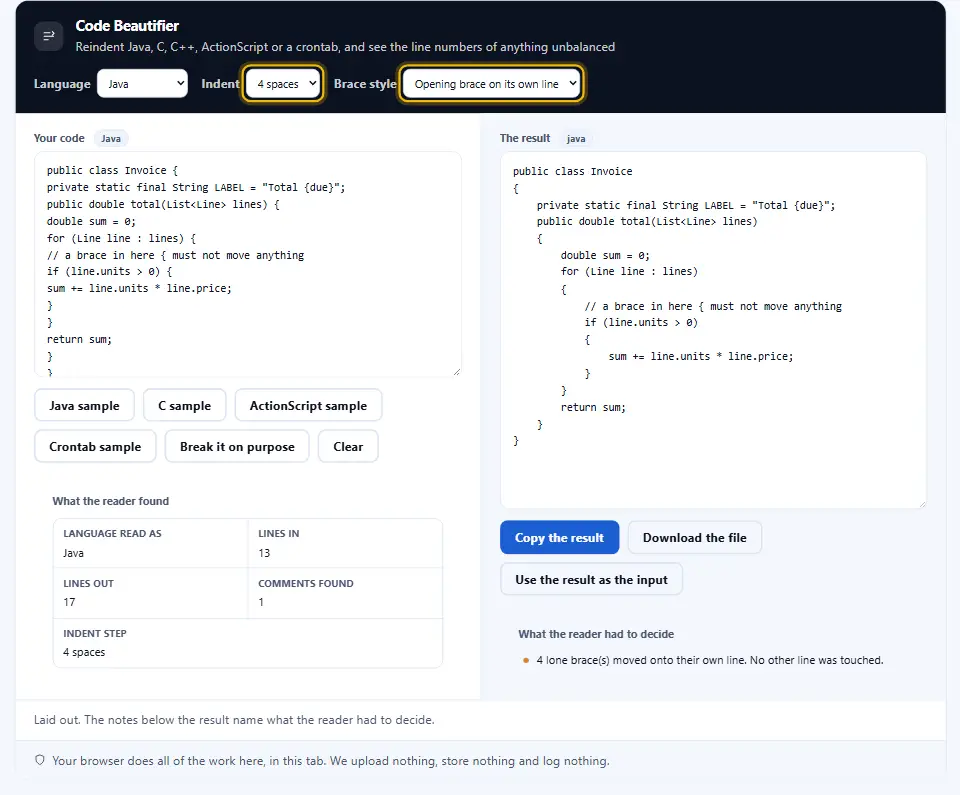Screen dimensions: 960x795
Task: Click the shield privacy icon in footer
Action: 40,760
